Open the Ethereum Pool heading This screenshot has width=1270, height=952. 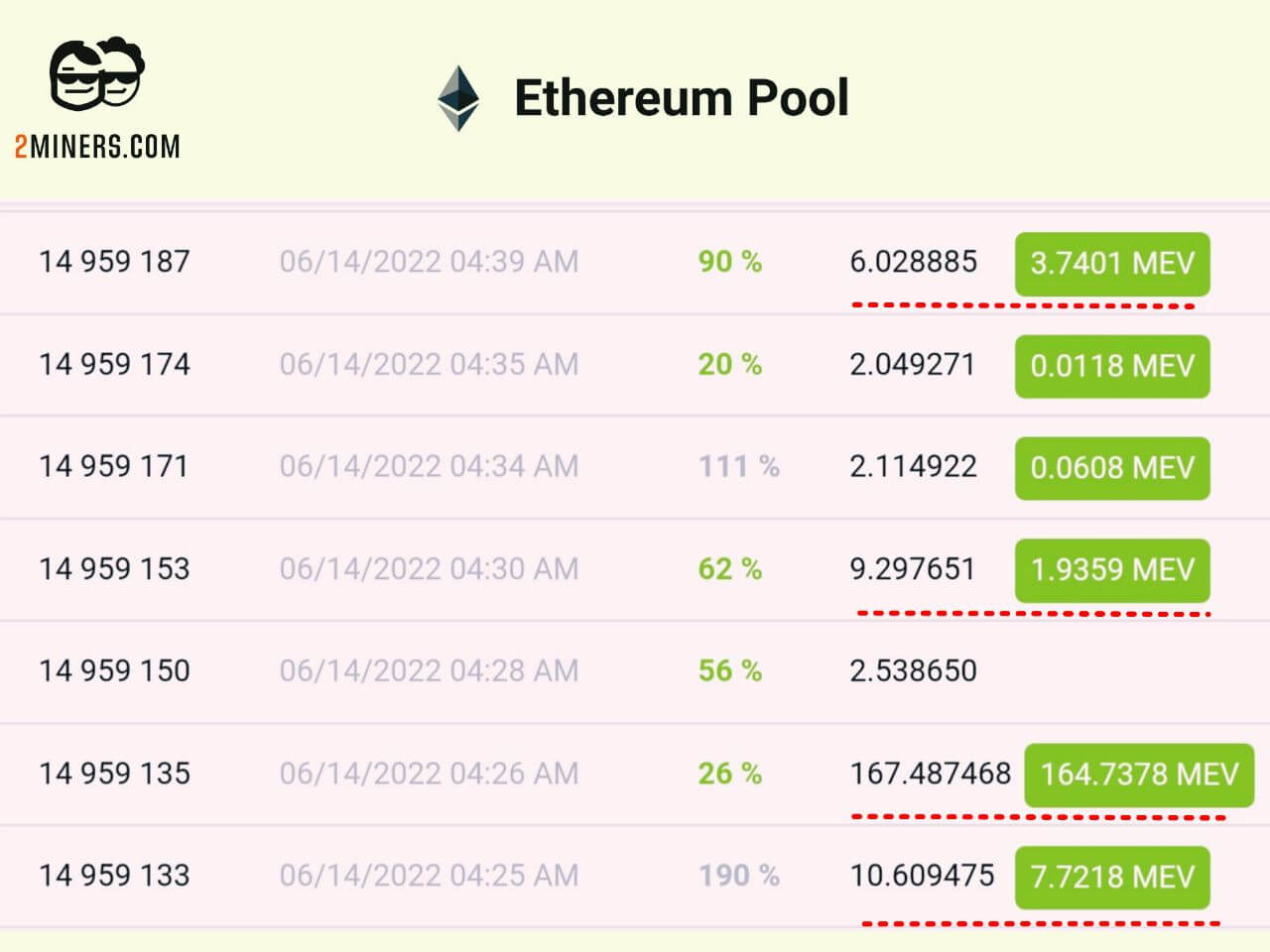[x=681, y=98]
